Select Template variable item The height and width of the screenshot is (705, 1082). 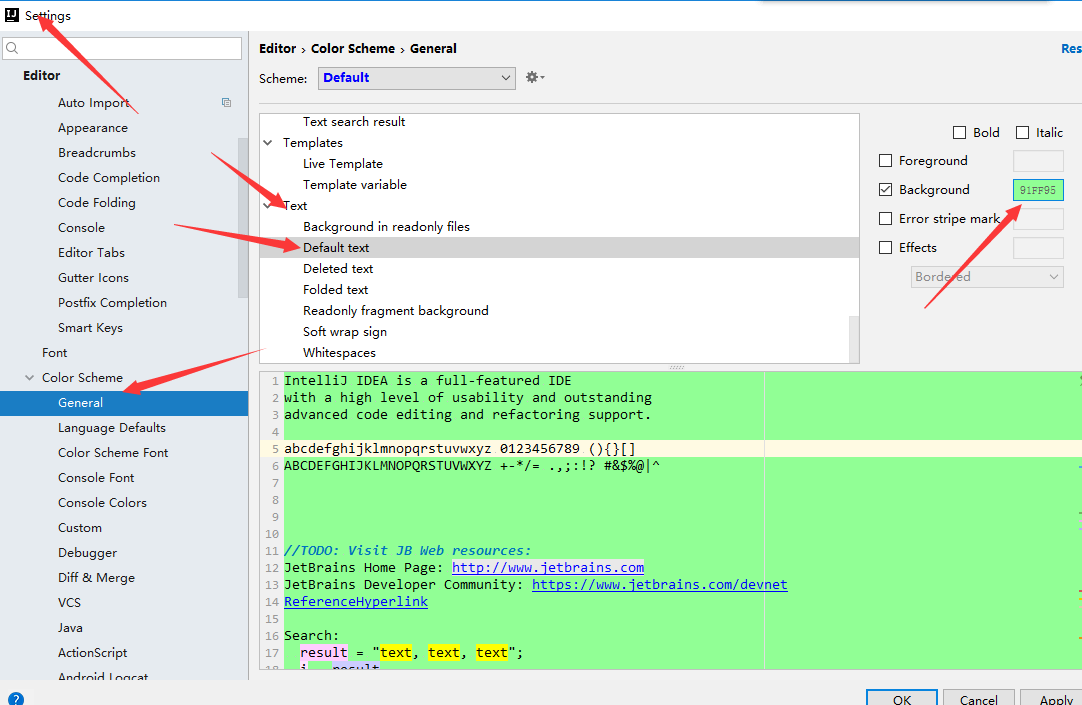355,185
